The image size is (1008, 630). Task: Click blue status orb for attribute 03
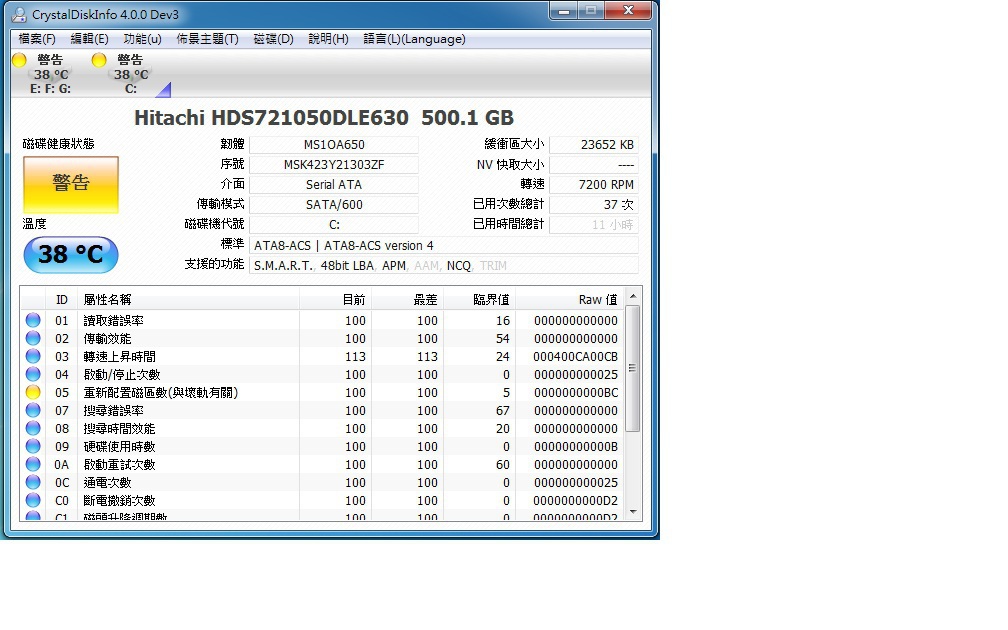(33, 356)
